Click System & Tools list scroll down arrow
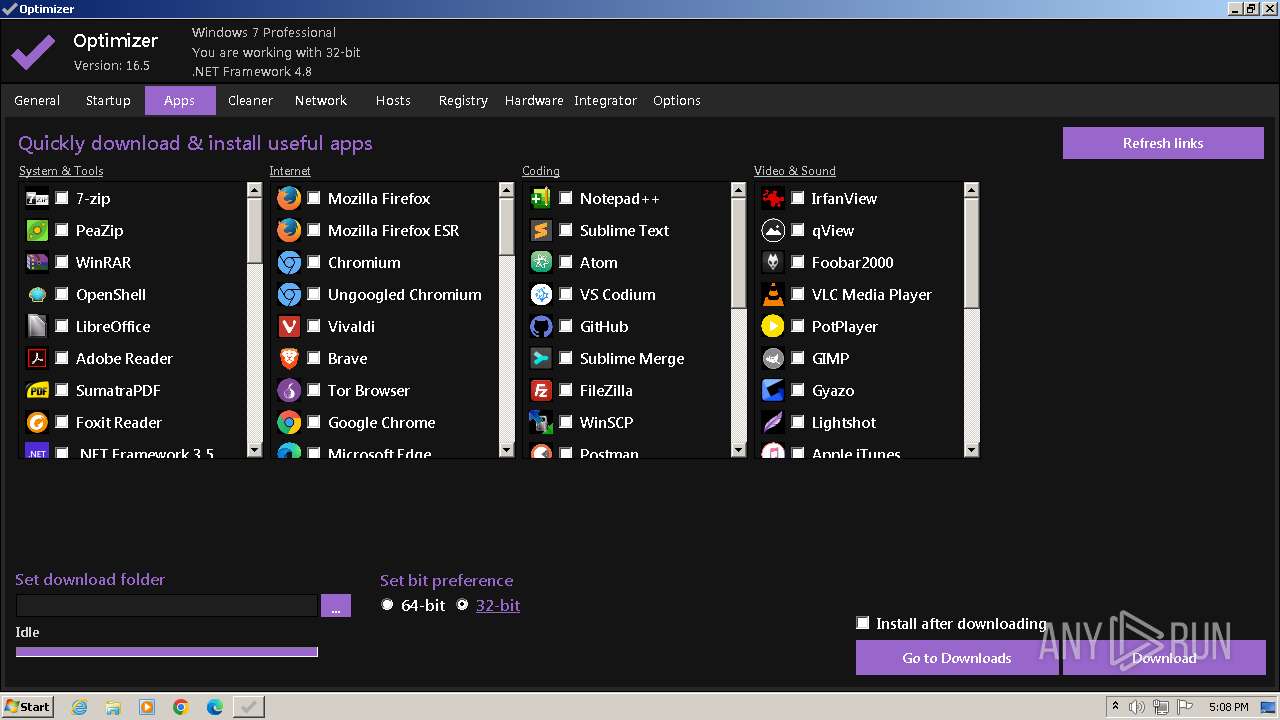The image size is (1280, 720). click(254, 451)
